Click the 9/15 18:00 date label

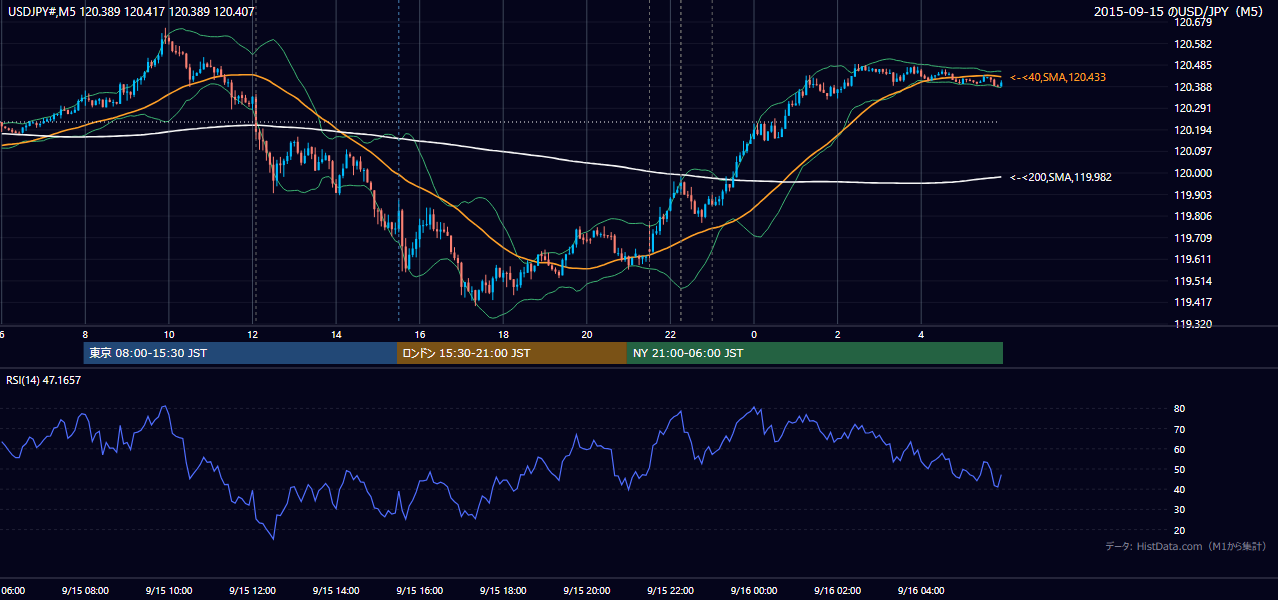[x=503, y=590]
